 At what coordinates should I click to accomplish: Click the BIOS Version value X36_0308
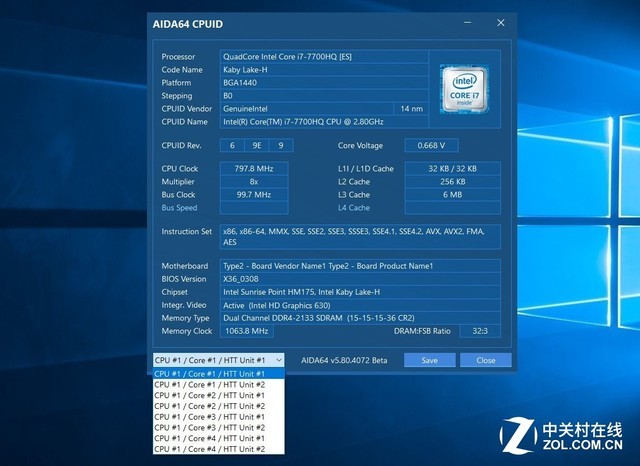(360, 279)
